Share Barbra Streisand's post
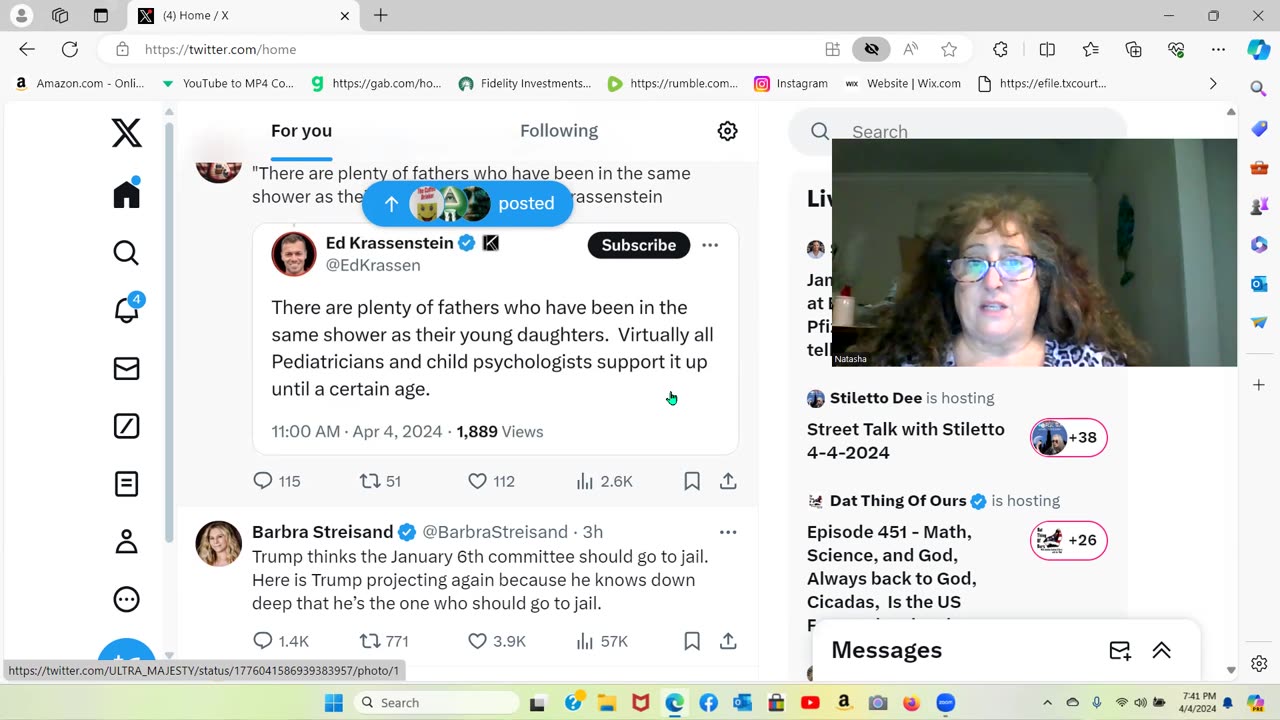 [728, 641]
